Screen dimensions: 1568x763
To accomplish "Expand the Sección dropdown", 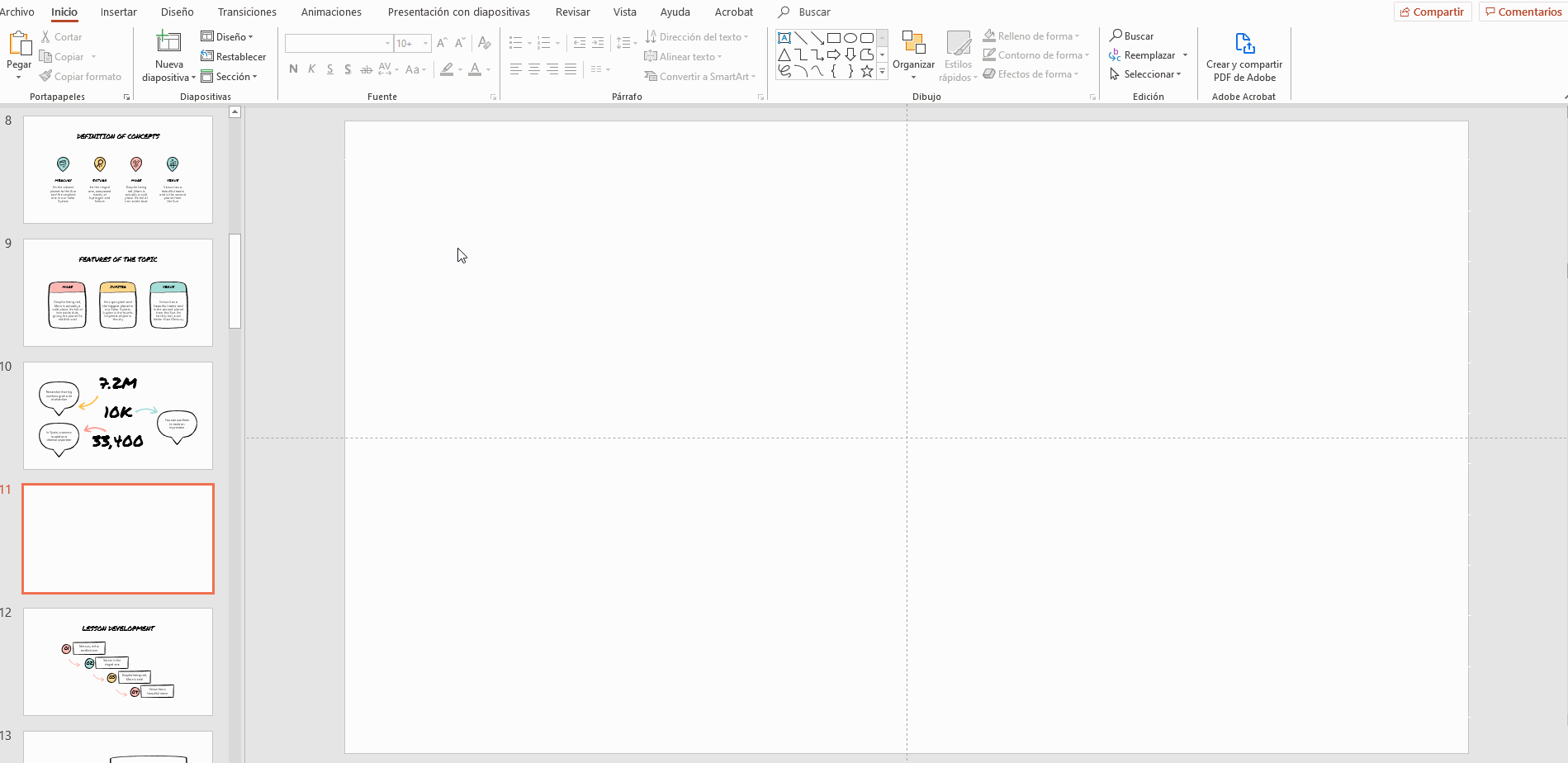I will (229, 77).
